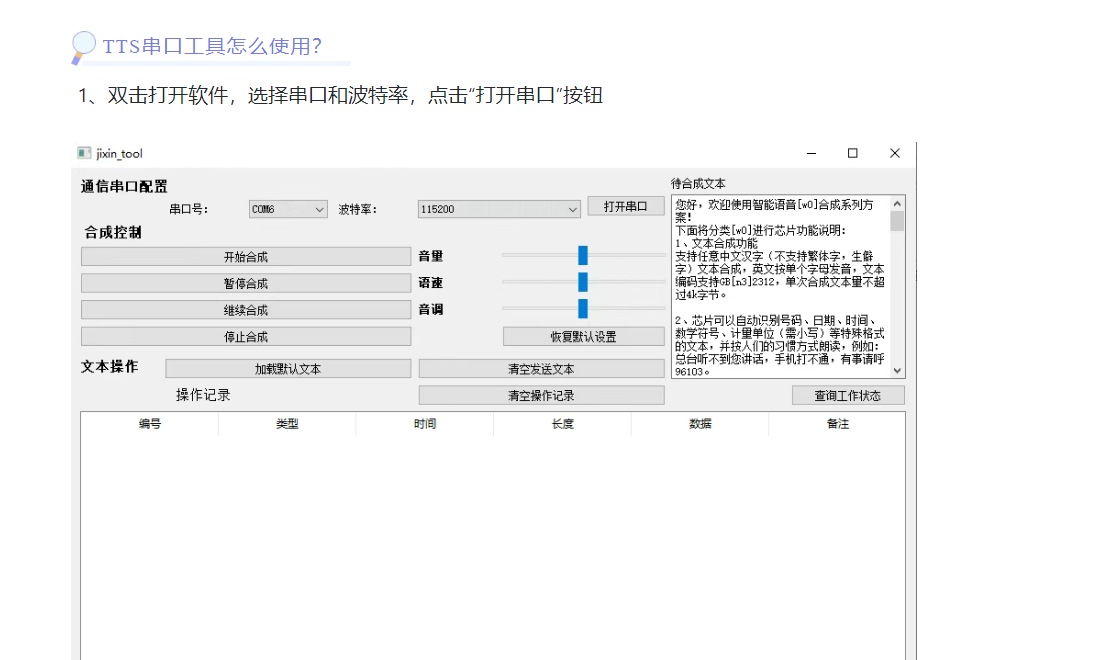This screenshot has height=660, width=1116.
Task: Click the jixin_tool window icon
Action: click(84, 153)
